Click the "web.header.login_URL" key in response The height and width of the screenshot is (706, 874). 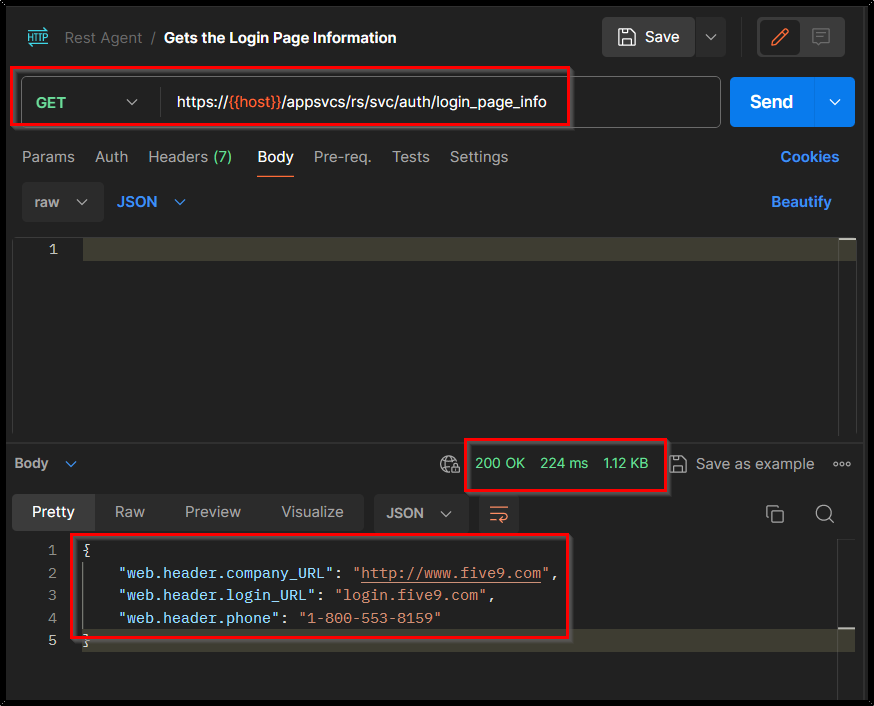(217, 596)
